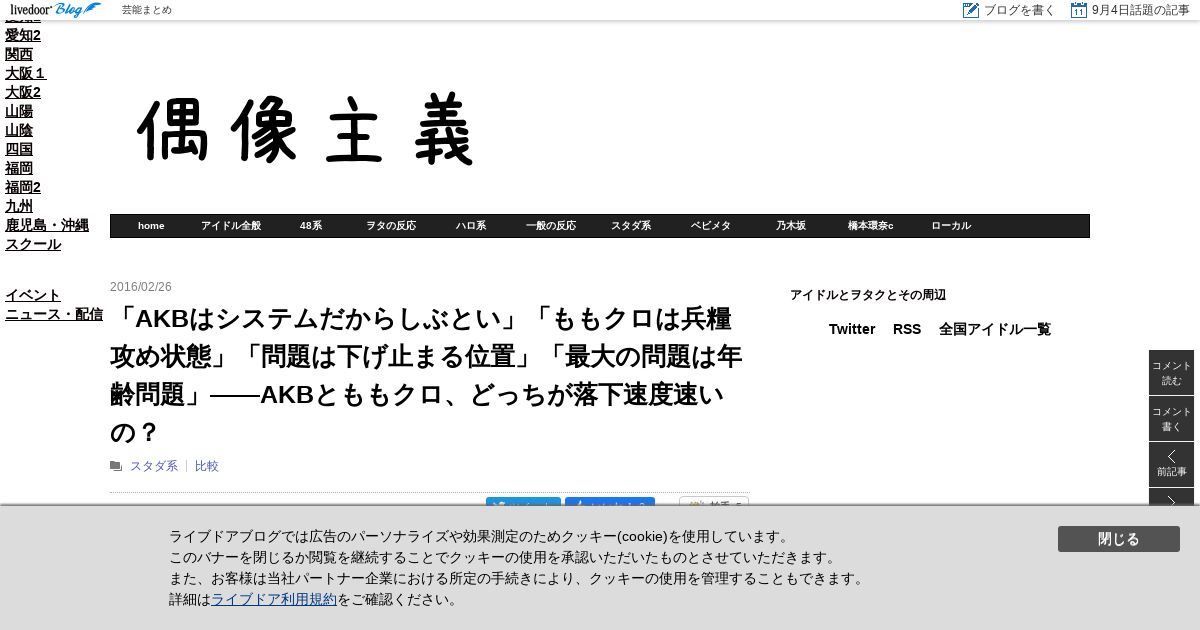Click the スタダ系 category tag under title
The width and height of the screenshot is (1200, 630).
154,466
